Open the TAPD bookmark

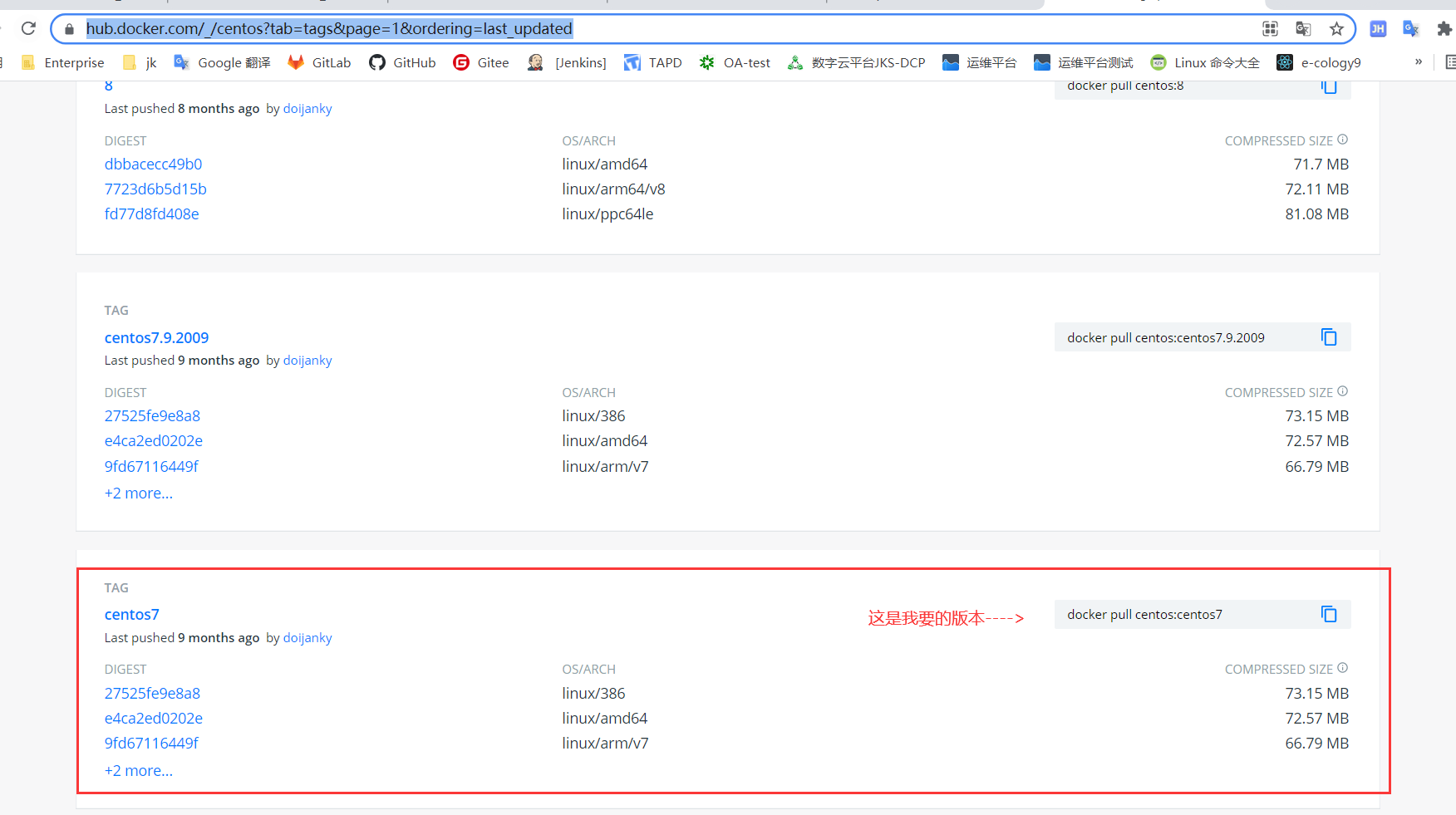click(653, 62)
